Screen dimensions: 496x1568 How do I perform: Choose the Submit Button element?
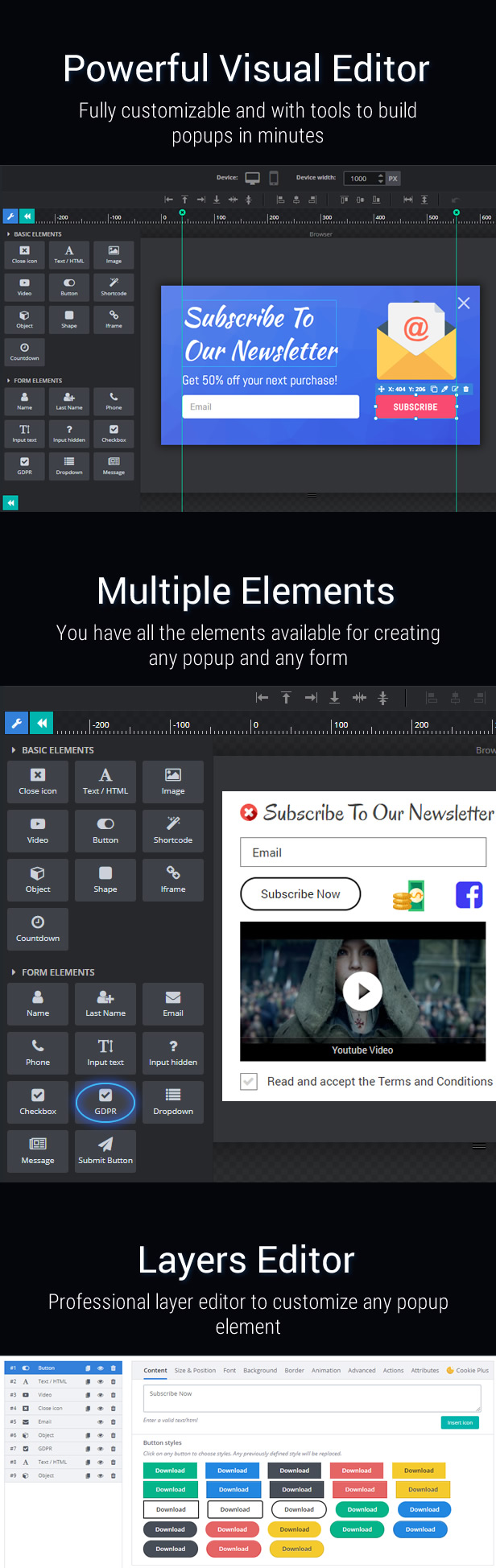105,1152
